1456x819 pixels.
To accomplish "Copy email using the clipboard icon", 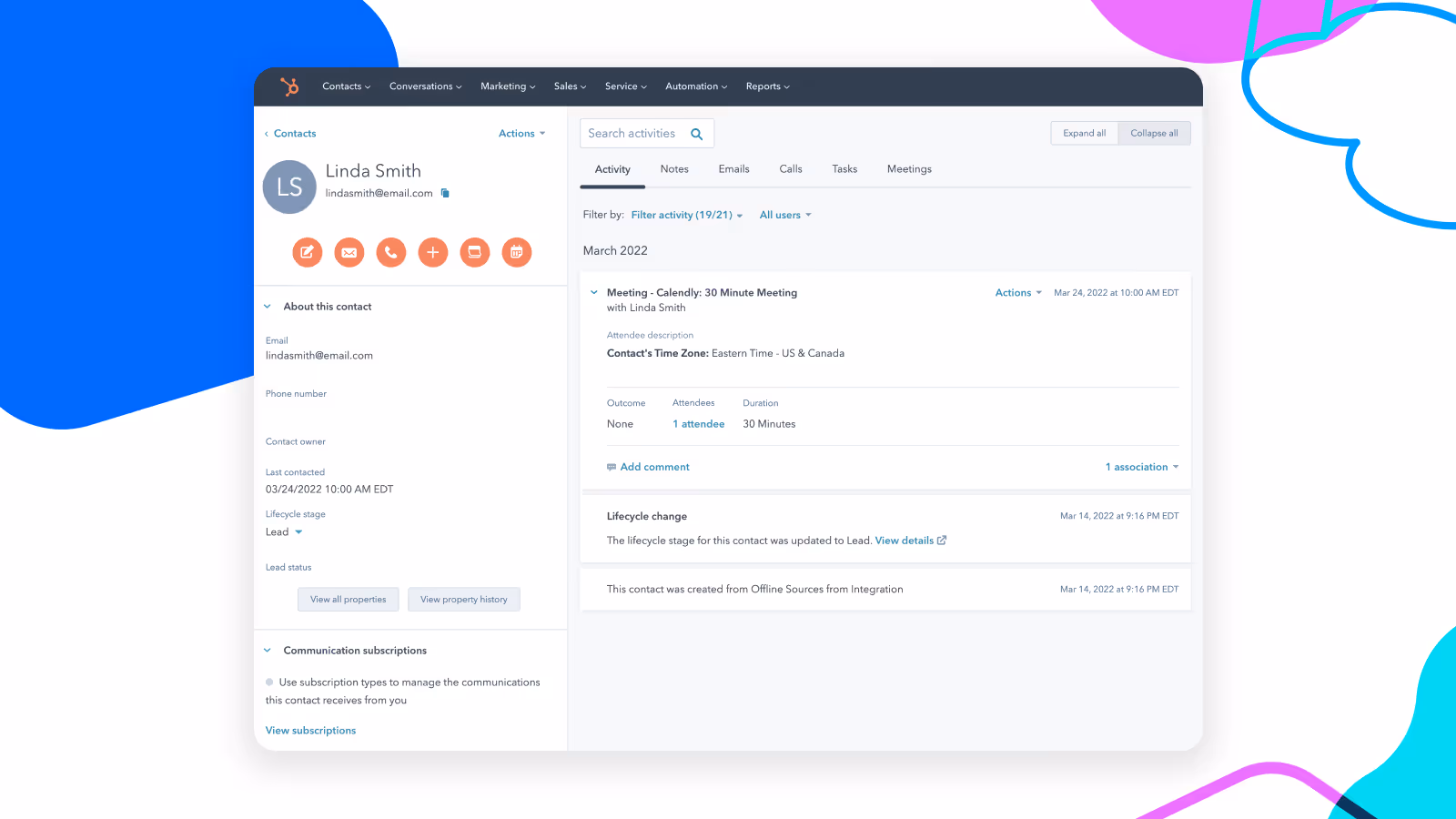I will pos(445,193).
